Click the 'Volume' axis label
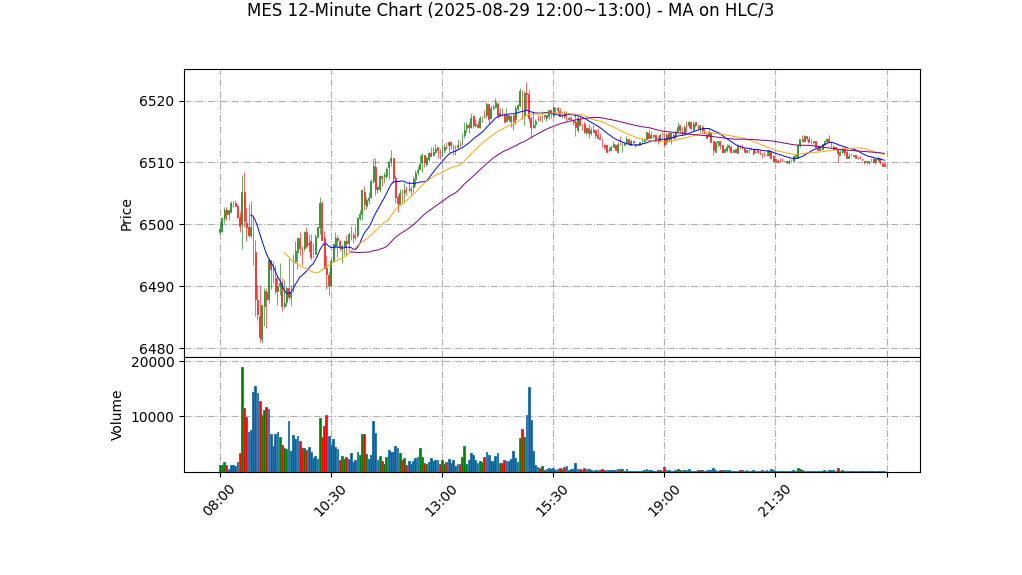 (x=117, y=415)
